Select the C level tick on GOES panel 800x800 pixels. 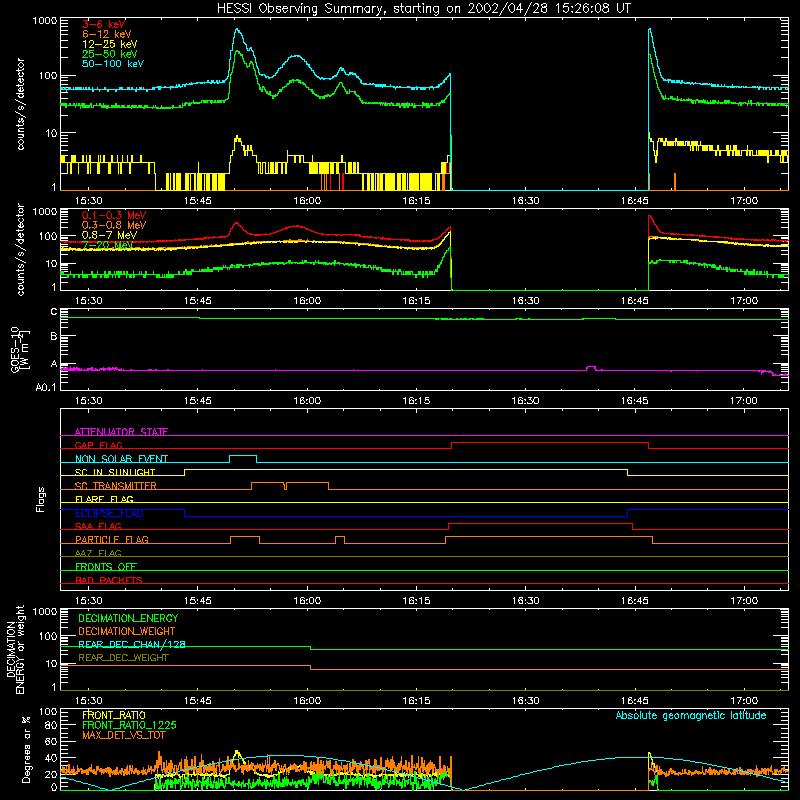[x=54, y=312]
